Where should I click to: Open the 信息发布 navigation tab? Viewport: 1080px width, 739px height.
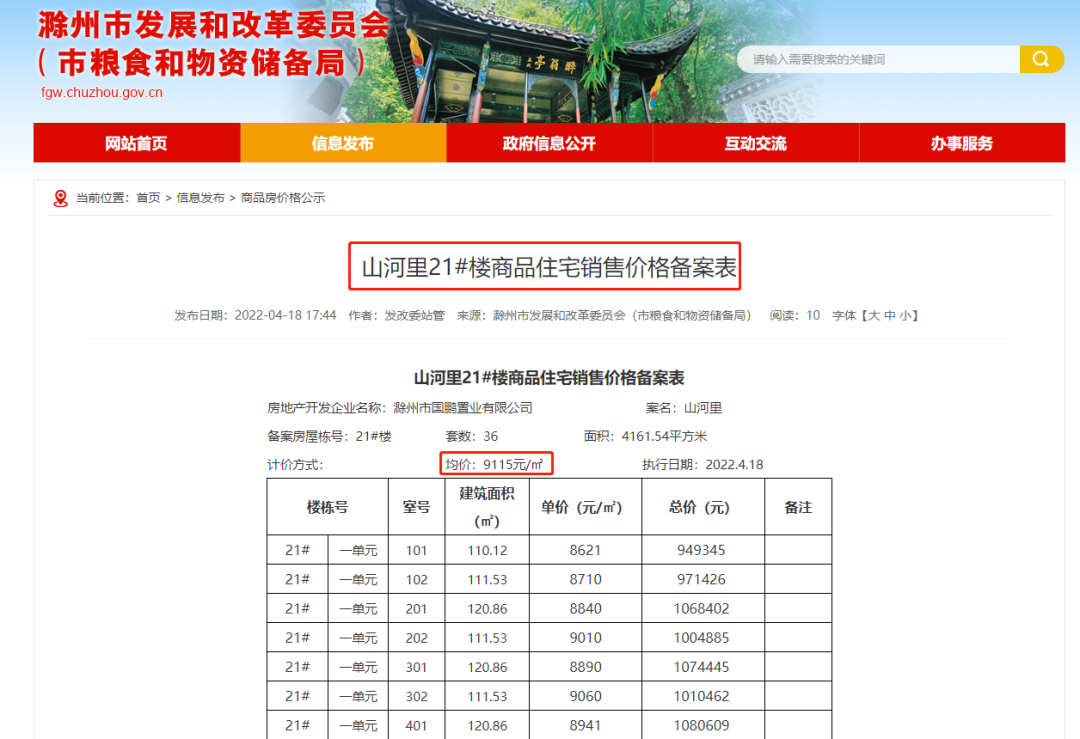[343, 143]
